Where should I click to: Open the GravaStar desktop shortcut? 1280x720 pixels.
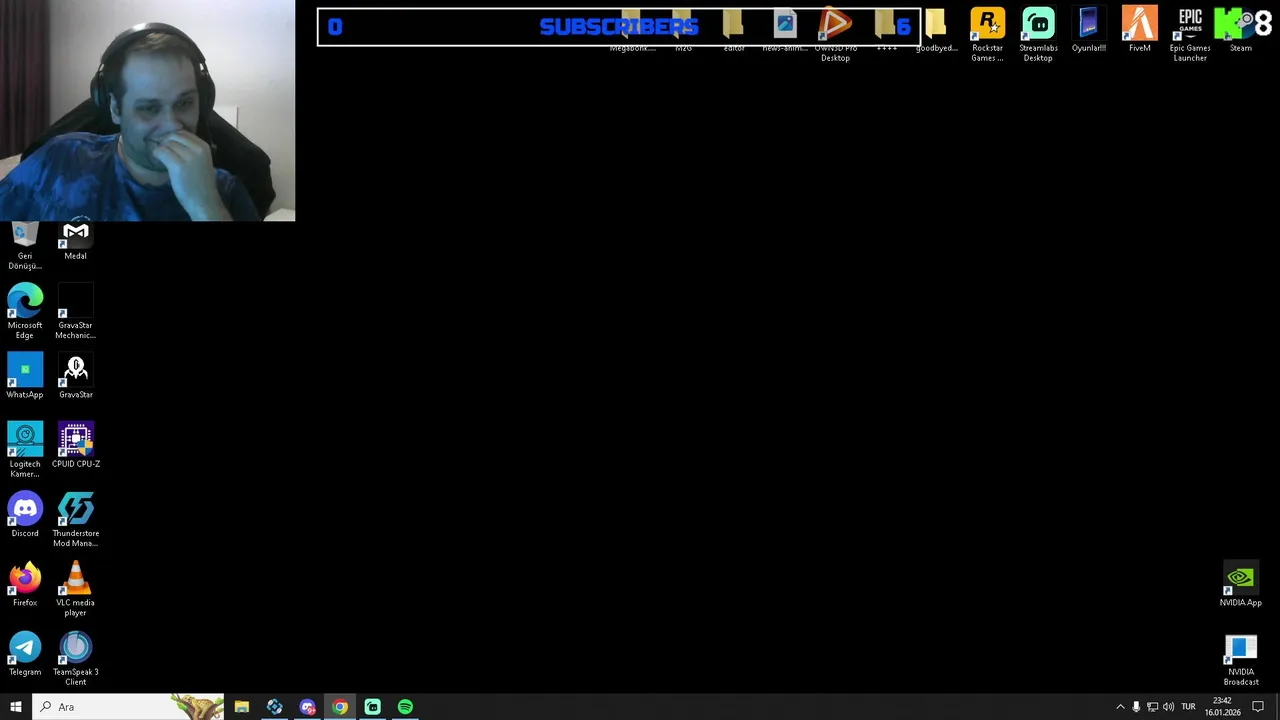point(75,375)
